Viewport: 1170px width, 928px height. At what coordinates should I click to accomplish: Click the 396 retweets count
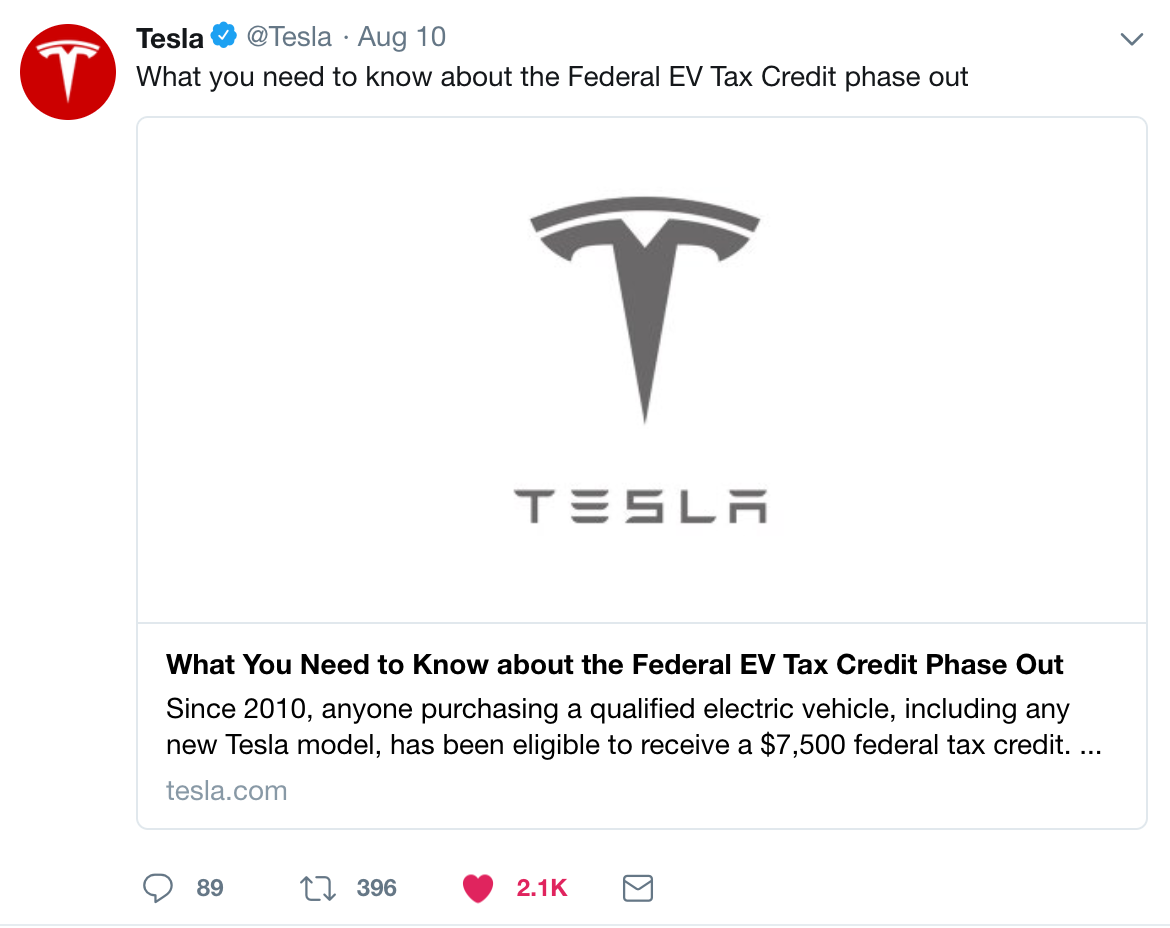point(376,888)
